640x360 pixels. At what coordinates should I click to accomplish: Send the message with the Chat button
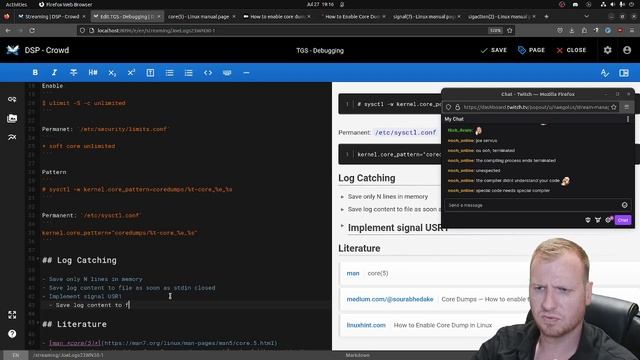(623, 220)
